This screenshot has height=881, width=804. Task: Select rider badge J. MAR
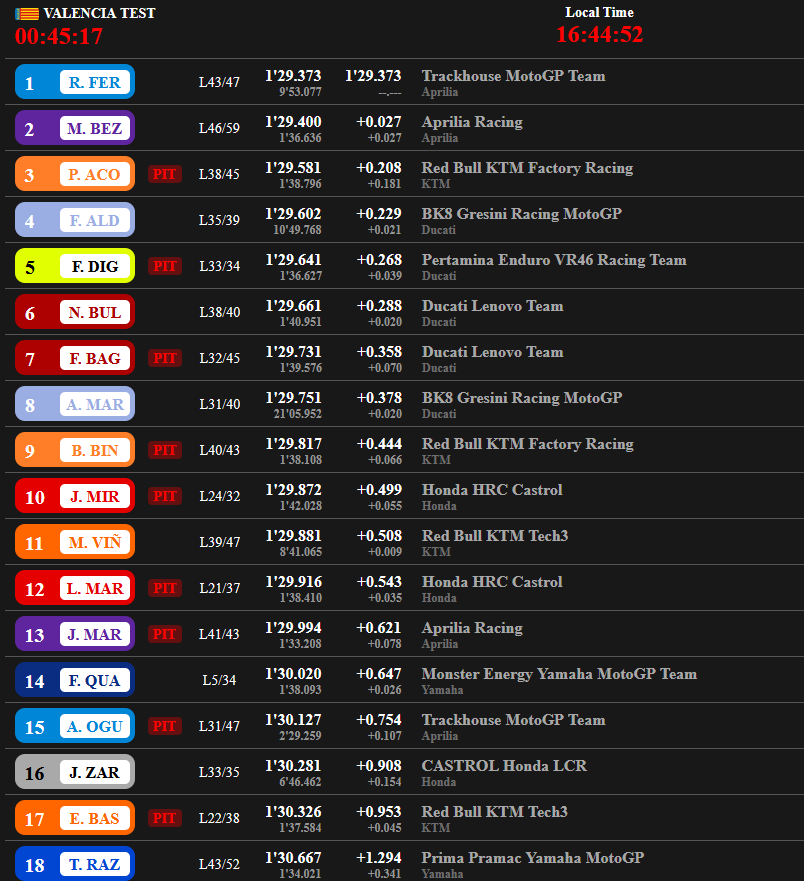tap(75, 634)
